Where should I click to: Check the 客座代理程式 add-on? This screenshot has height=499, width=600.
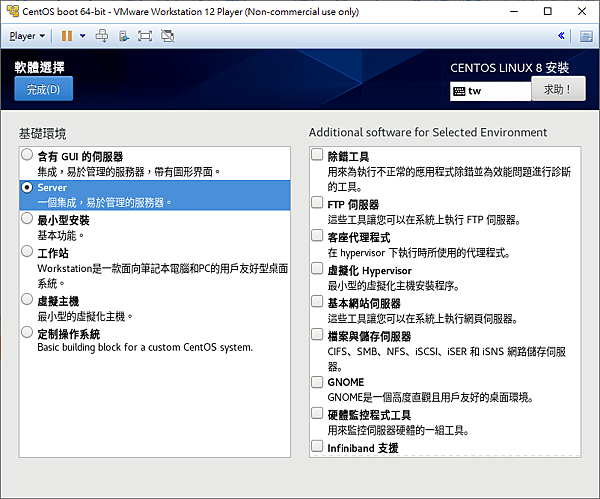[317, 235]
